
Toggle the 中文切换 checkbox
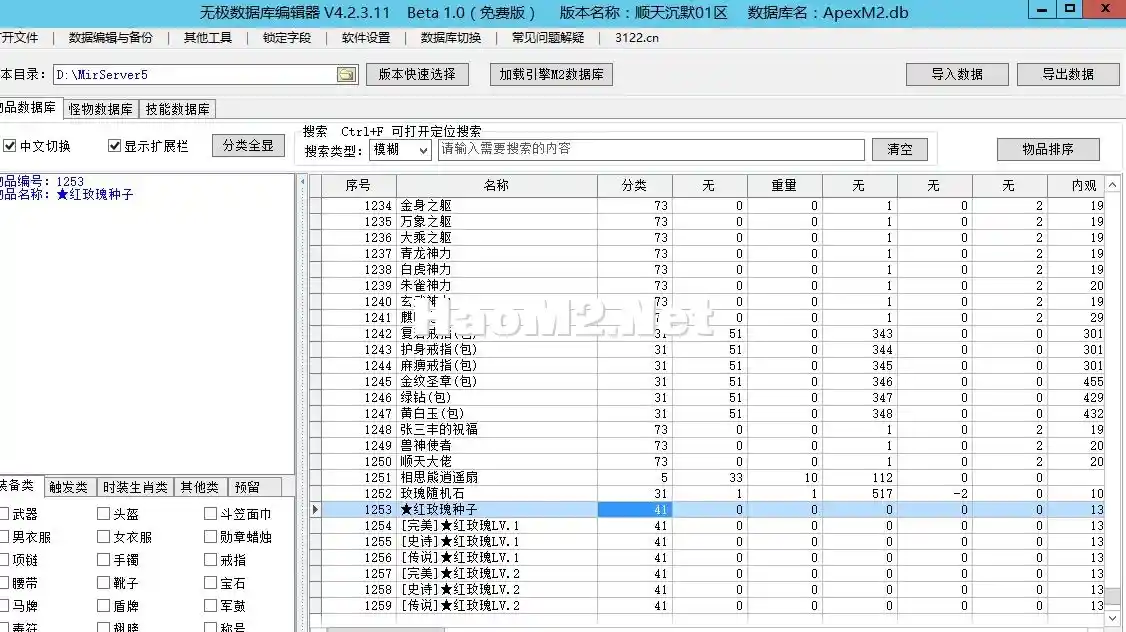tap(9, 146)
